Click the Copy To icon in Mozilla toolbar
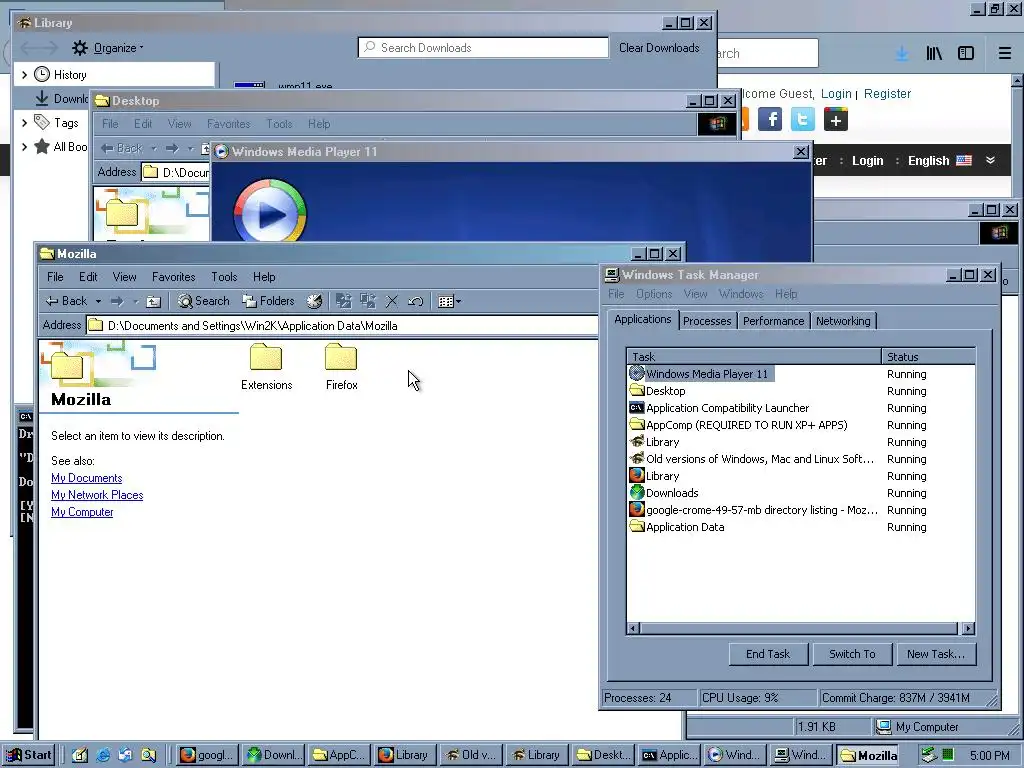 pyautogui.click(x=368, y=301)
